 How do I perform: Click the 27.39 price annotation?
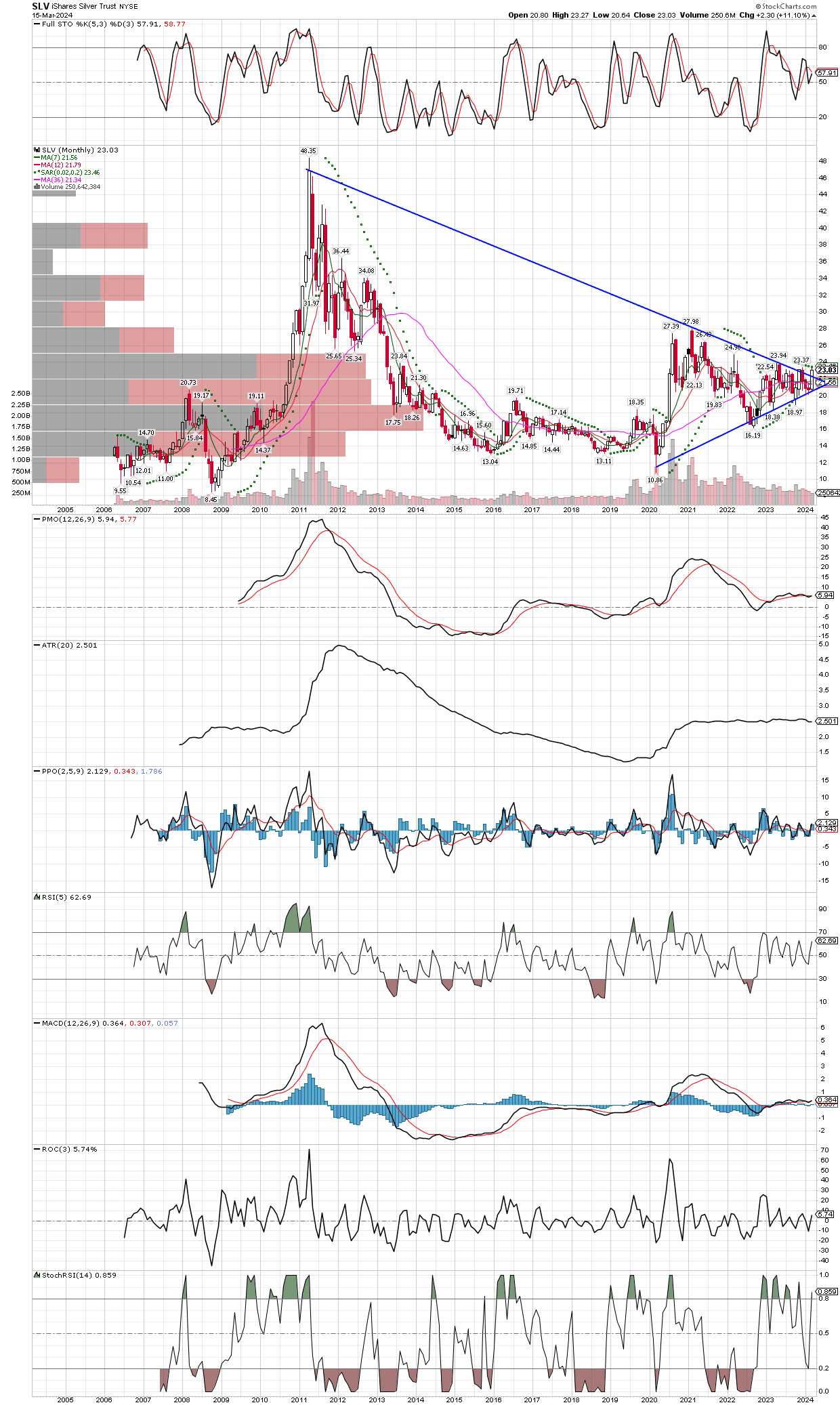pyautogui.click(x=671, y=326)
